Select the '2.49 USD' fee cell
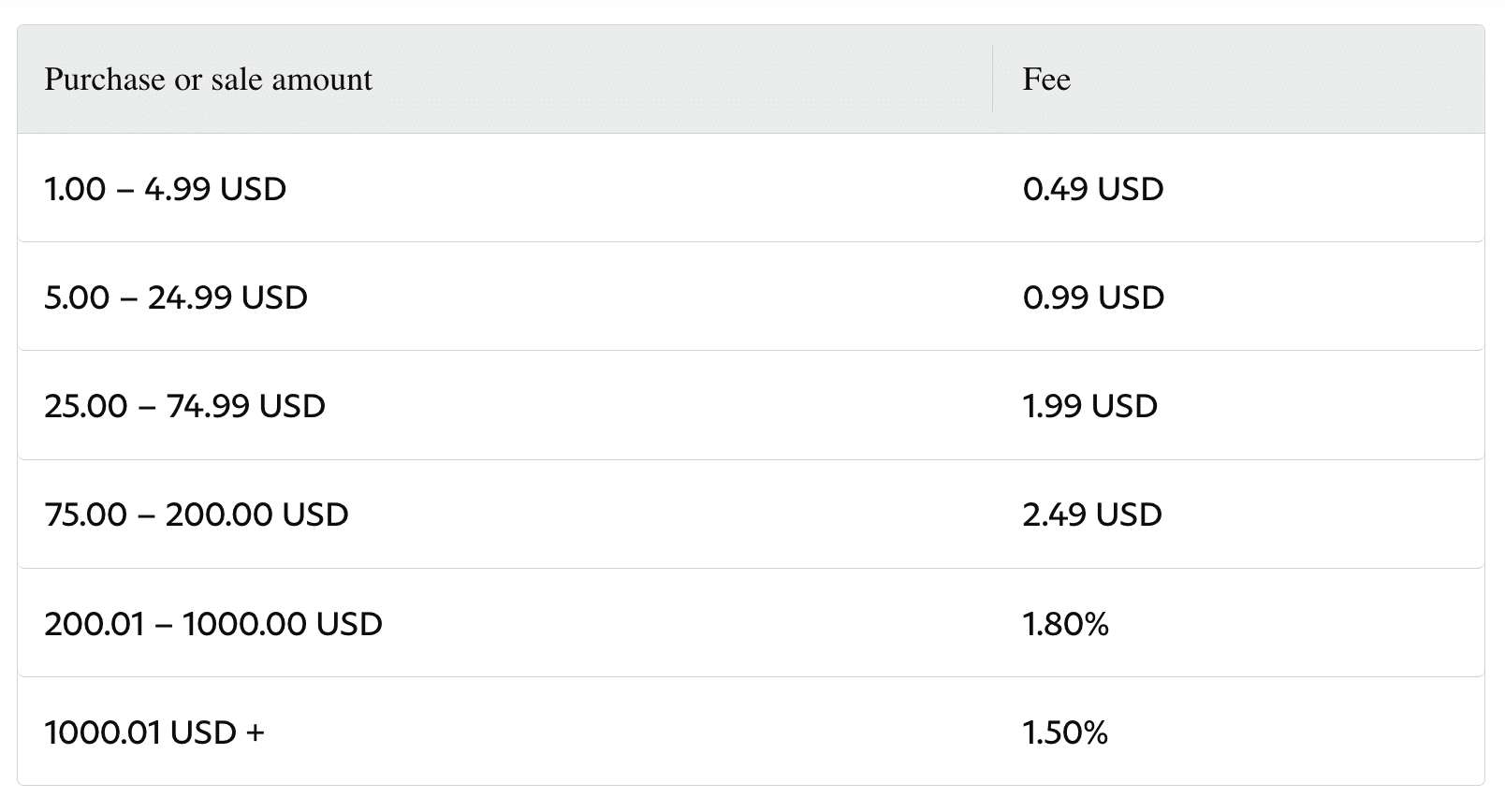Screen dimensions: 1505x812 point(1238,514)
